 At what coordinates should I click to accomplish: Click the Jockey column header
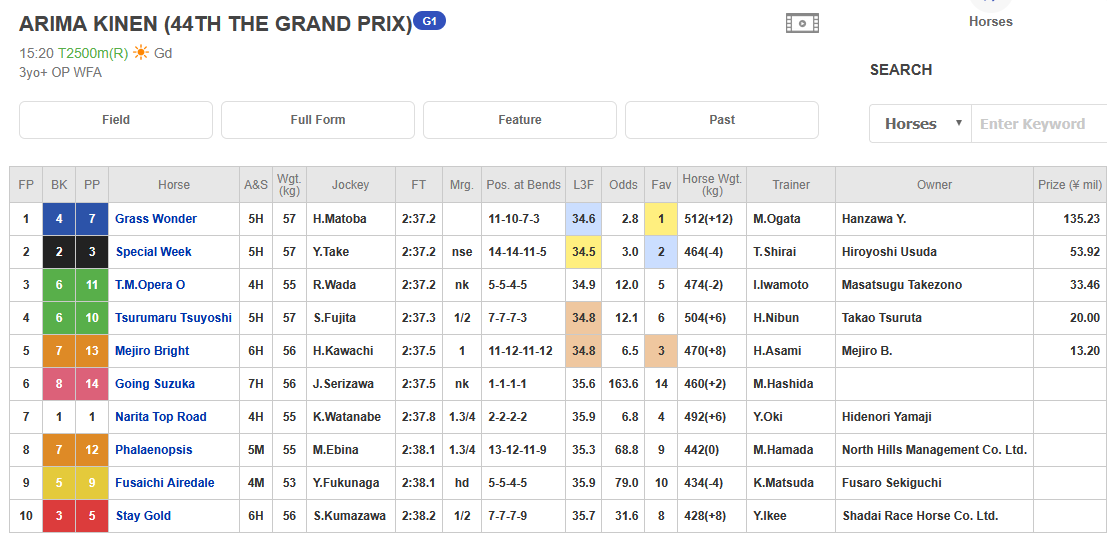350,185
